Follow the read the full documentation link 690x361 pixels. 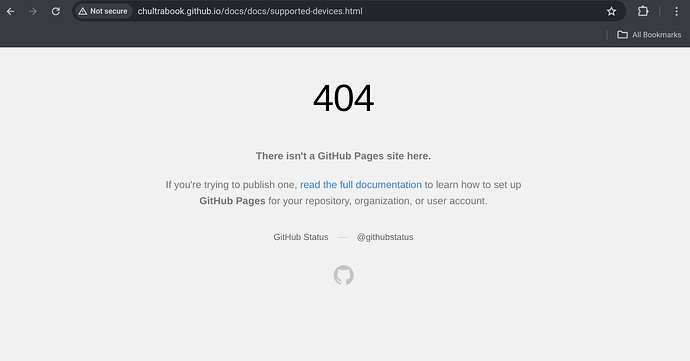click(361, 185)
